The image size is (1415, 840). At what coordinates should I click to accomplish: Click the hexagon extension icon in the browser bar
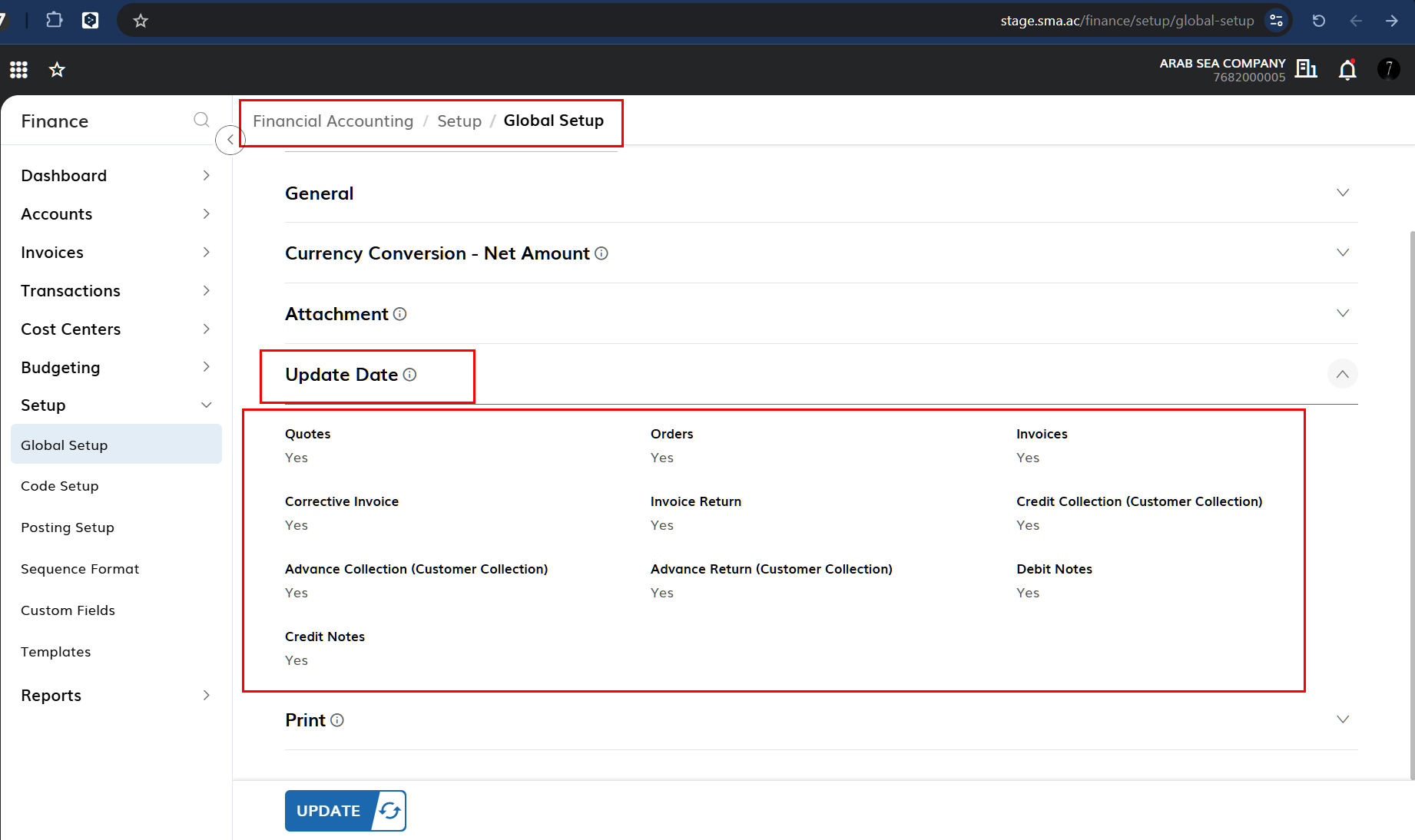91,20
